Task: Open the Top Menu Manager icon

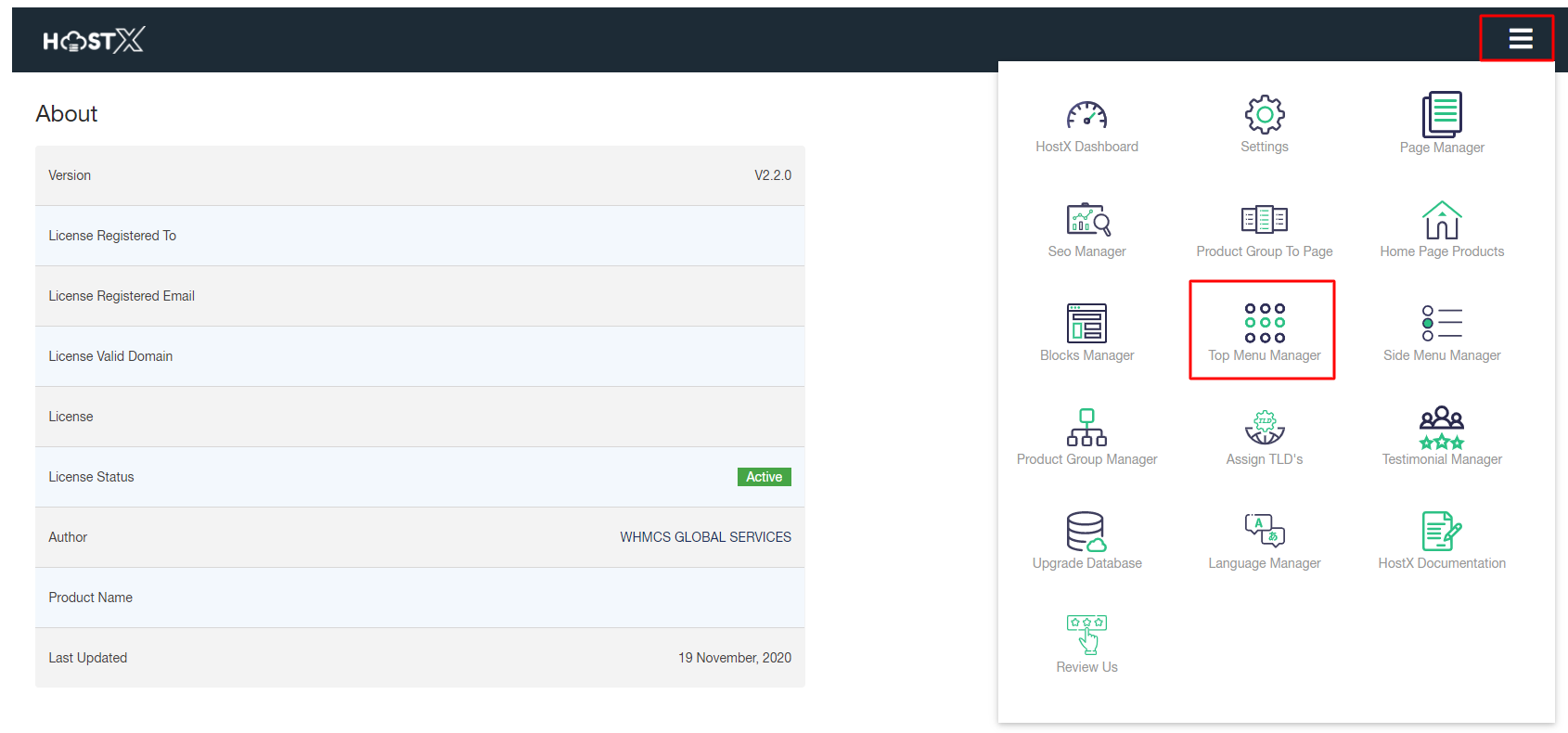Action: click(x=1264, y=324)
